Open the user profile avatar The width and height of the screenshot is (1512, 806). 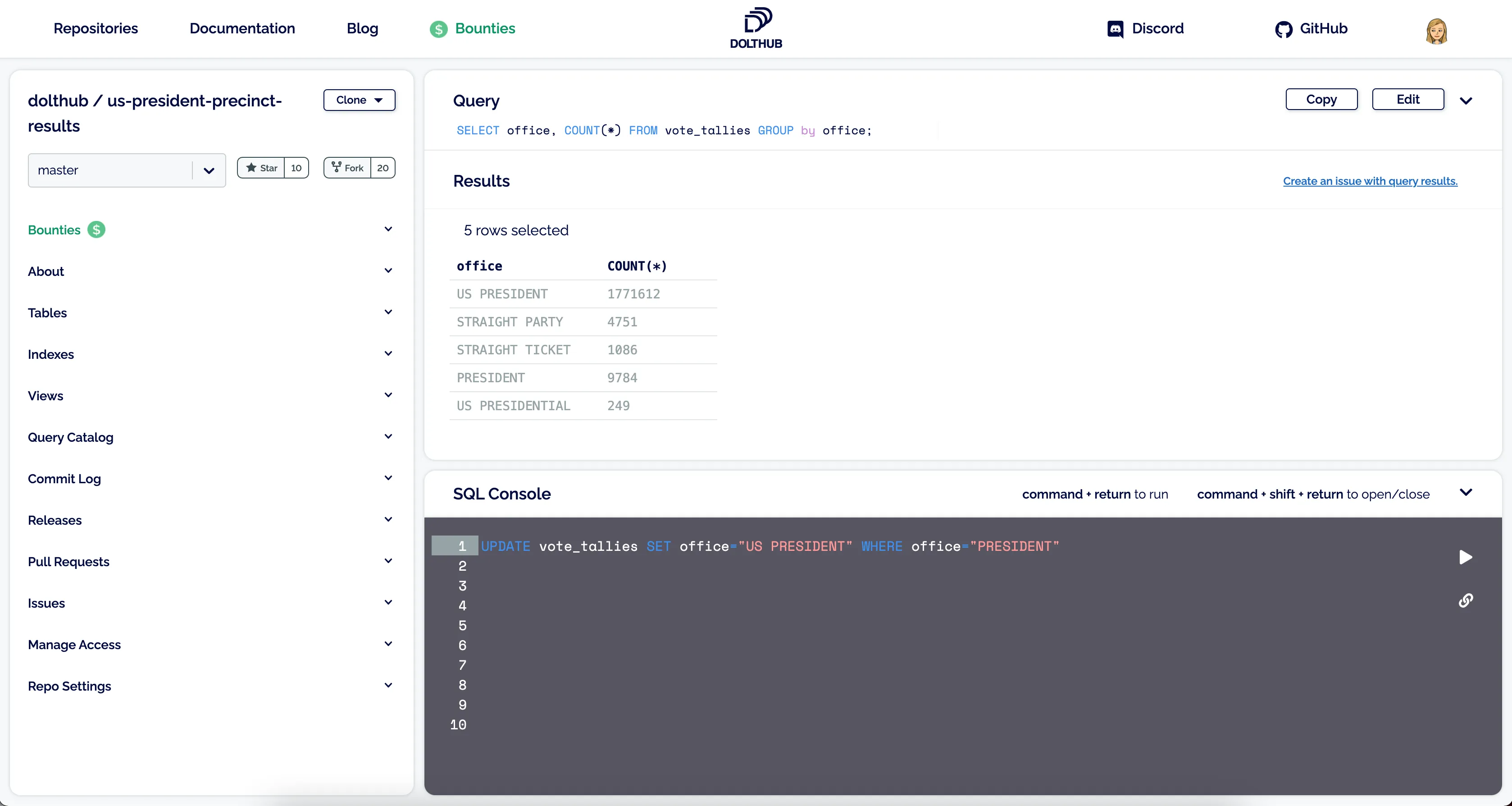point(1436,31)
